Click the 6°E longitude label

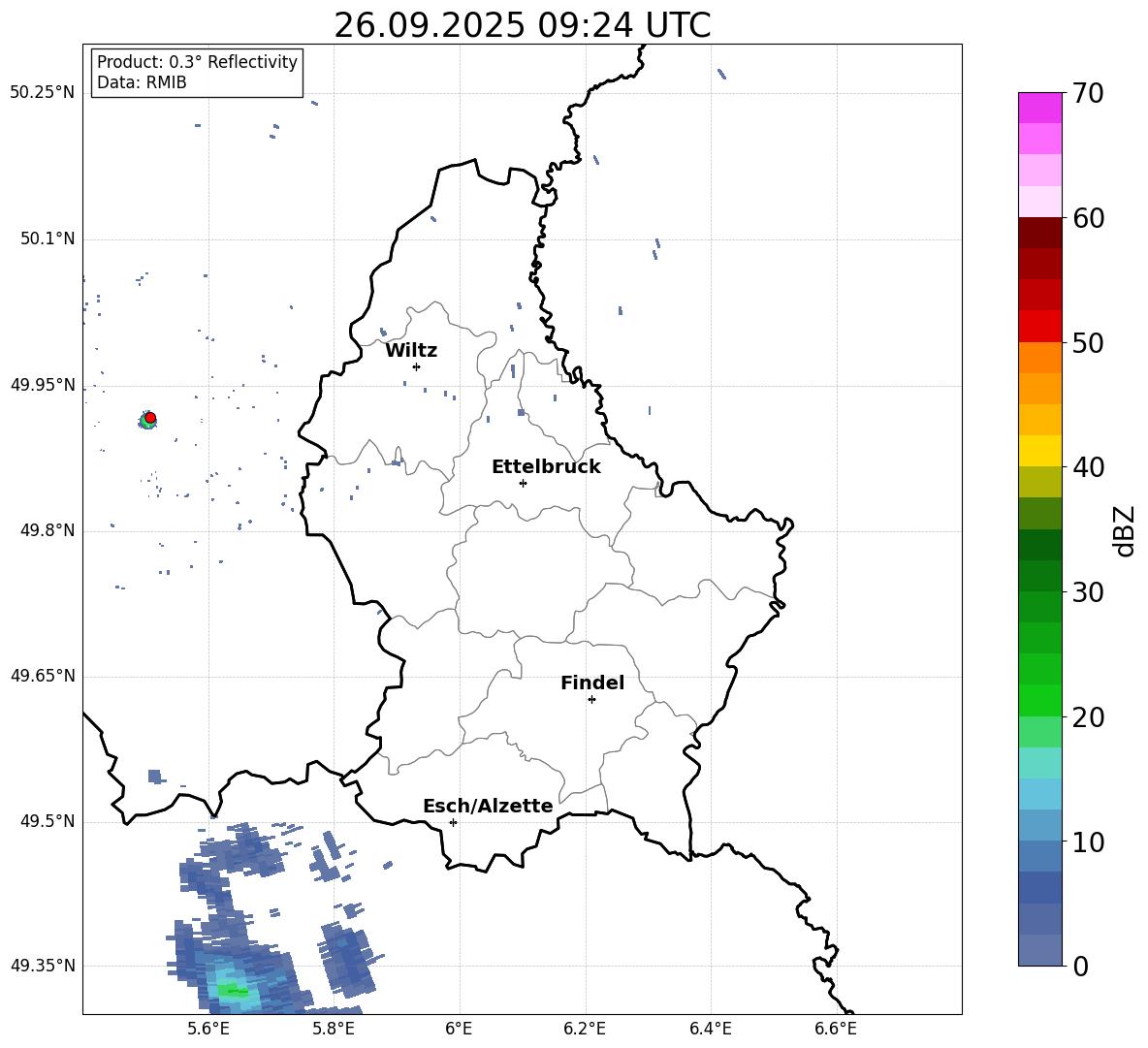tap(459, 1029)
